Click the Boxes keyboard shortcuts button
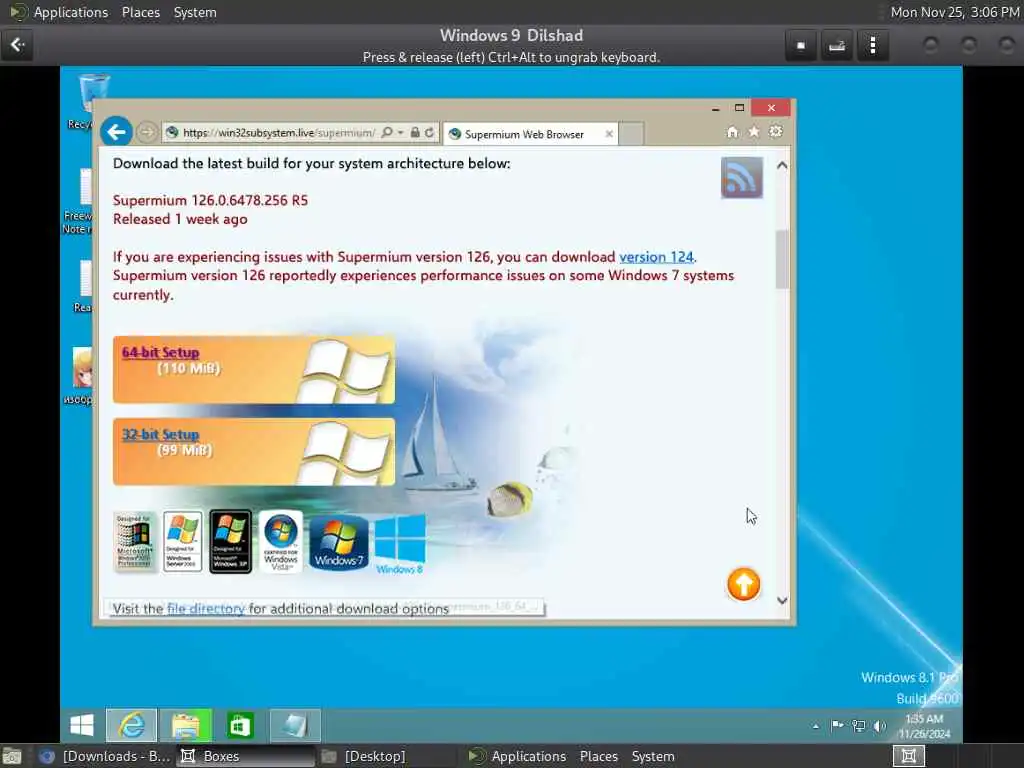 pos(837,46)
